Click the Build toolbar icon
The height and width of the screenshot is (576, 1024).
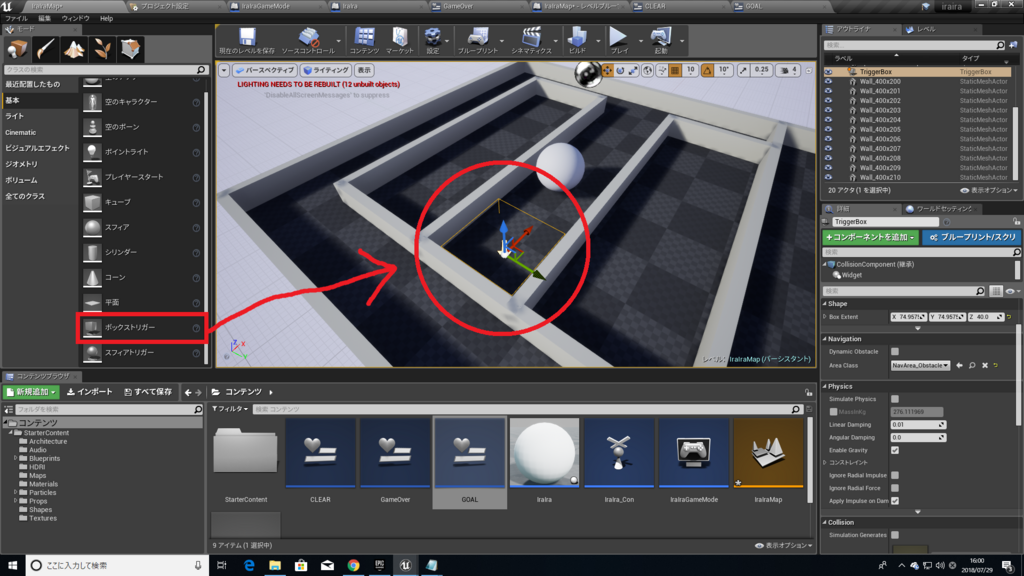coord(577,40)
